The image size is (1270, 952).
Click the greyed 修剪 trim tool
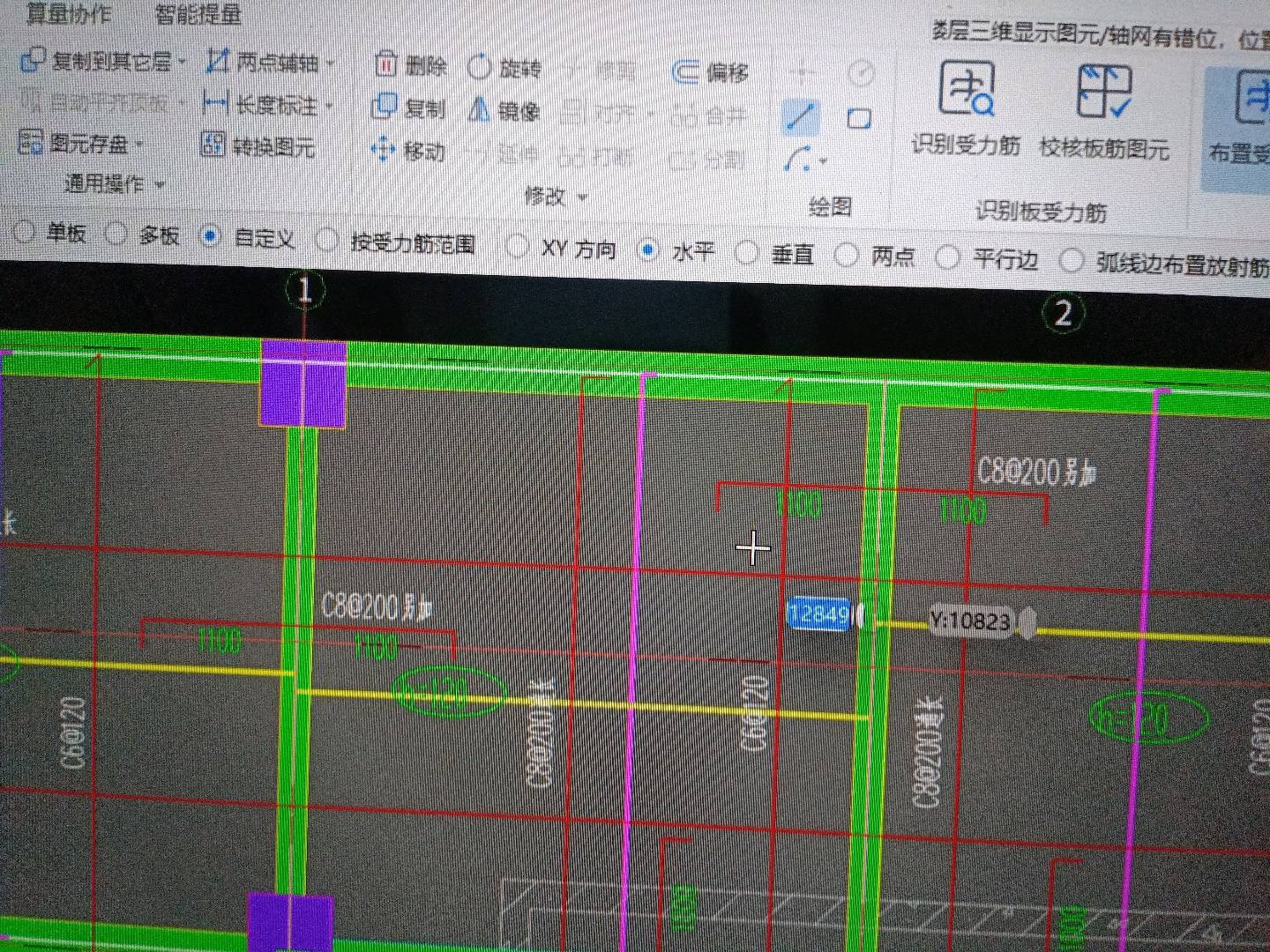pos(601,71)
